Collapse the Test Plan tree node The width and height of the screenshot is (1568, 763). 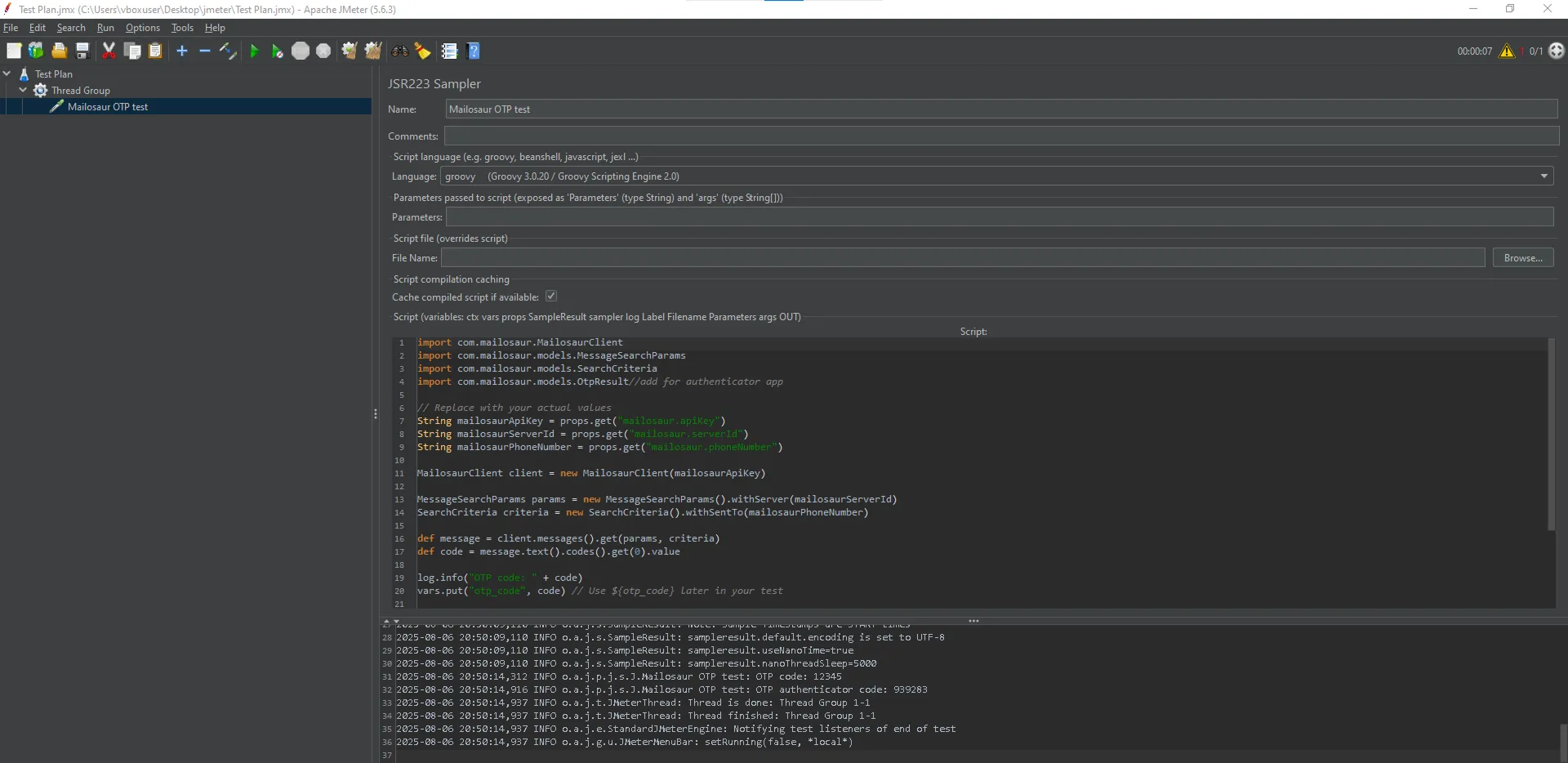pos(7,74)
